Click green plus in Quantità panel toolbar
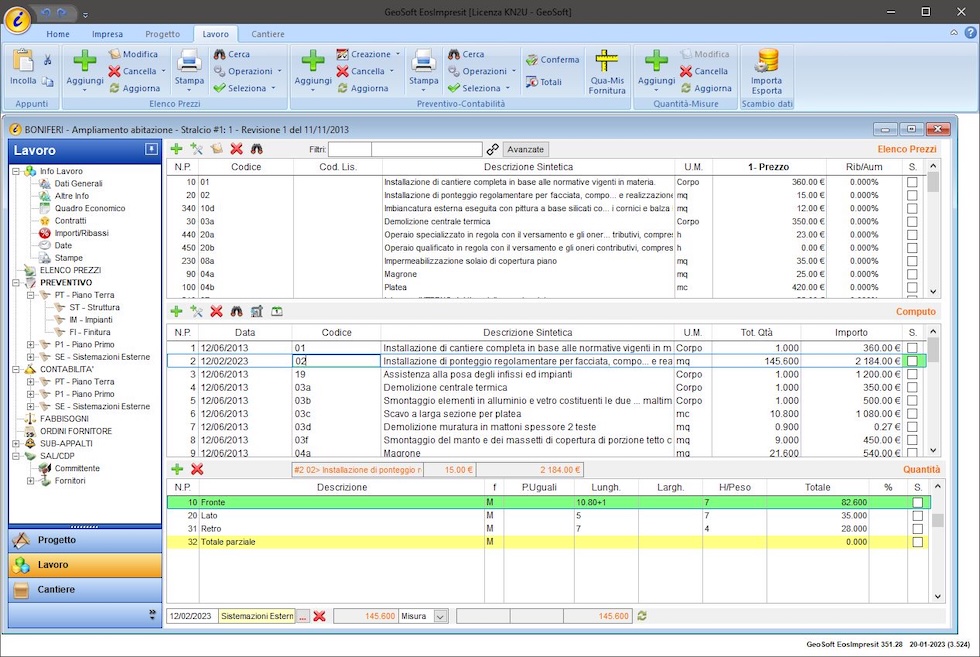Image resolution: width=980 pixels, height=657 pixels. coord(177,469)
